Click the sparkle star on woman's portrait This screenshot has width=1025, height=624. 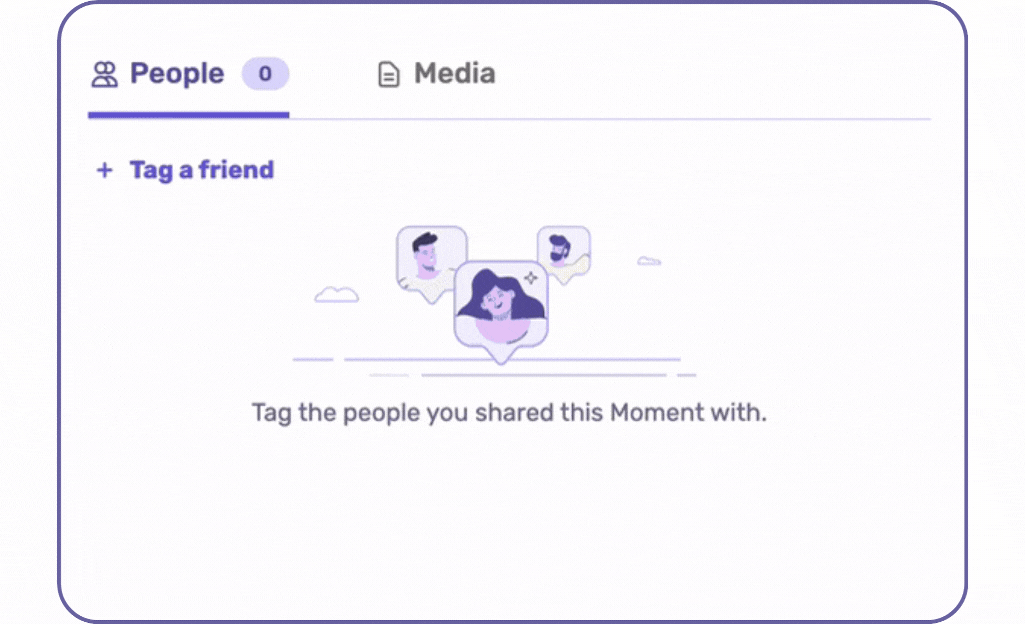pos(531,278)
